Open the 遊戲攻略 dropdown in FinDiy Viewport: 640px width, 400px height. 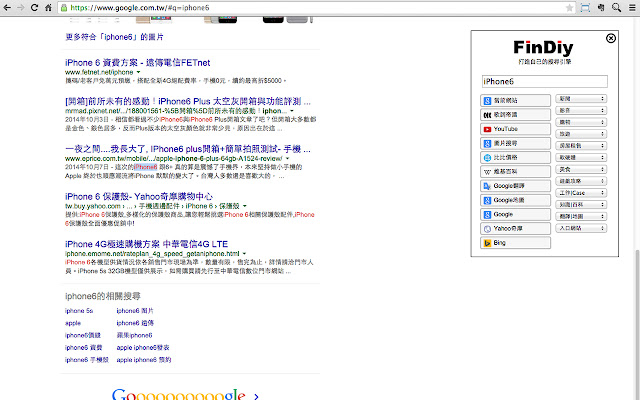pos(581,181)
